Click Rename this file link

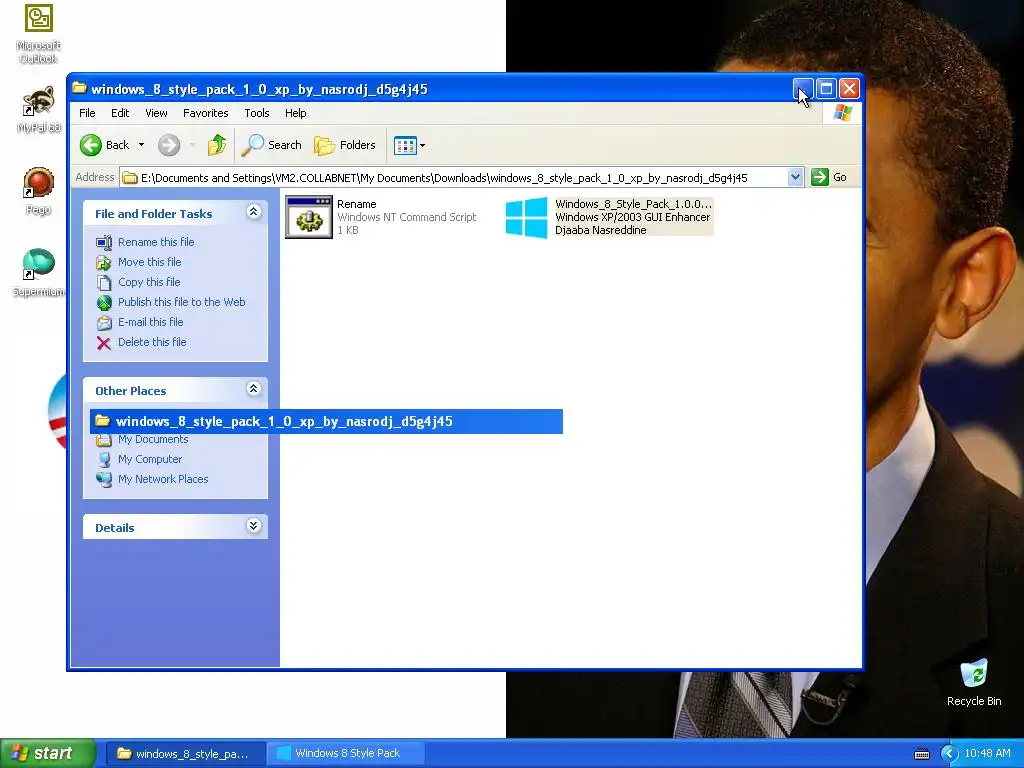[x=156, y=242]
